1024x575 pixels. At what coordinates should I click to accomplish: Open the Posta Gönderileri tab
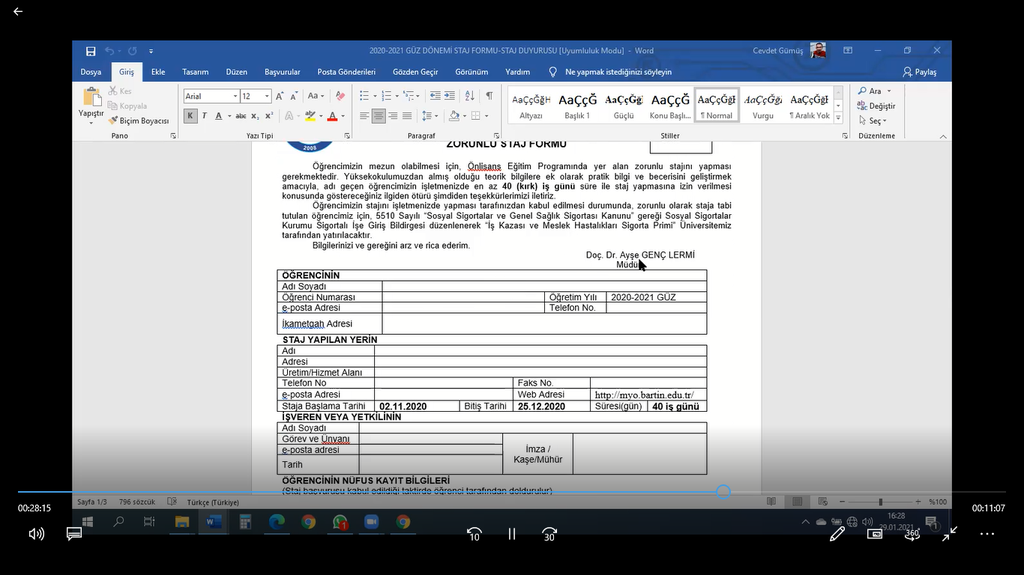tap(346, 72)
